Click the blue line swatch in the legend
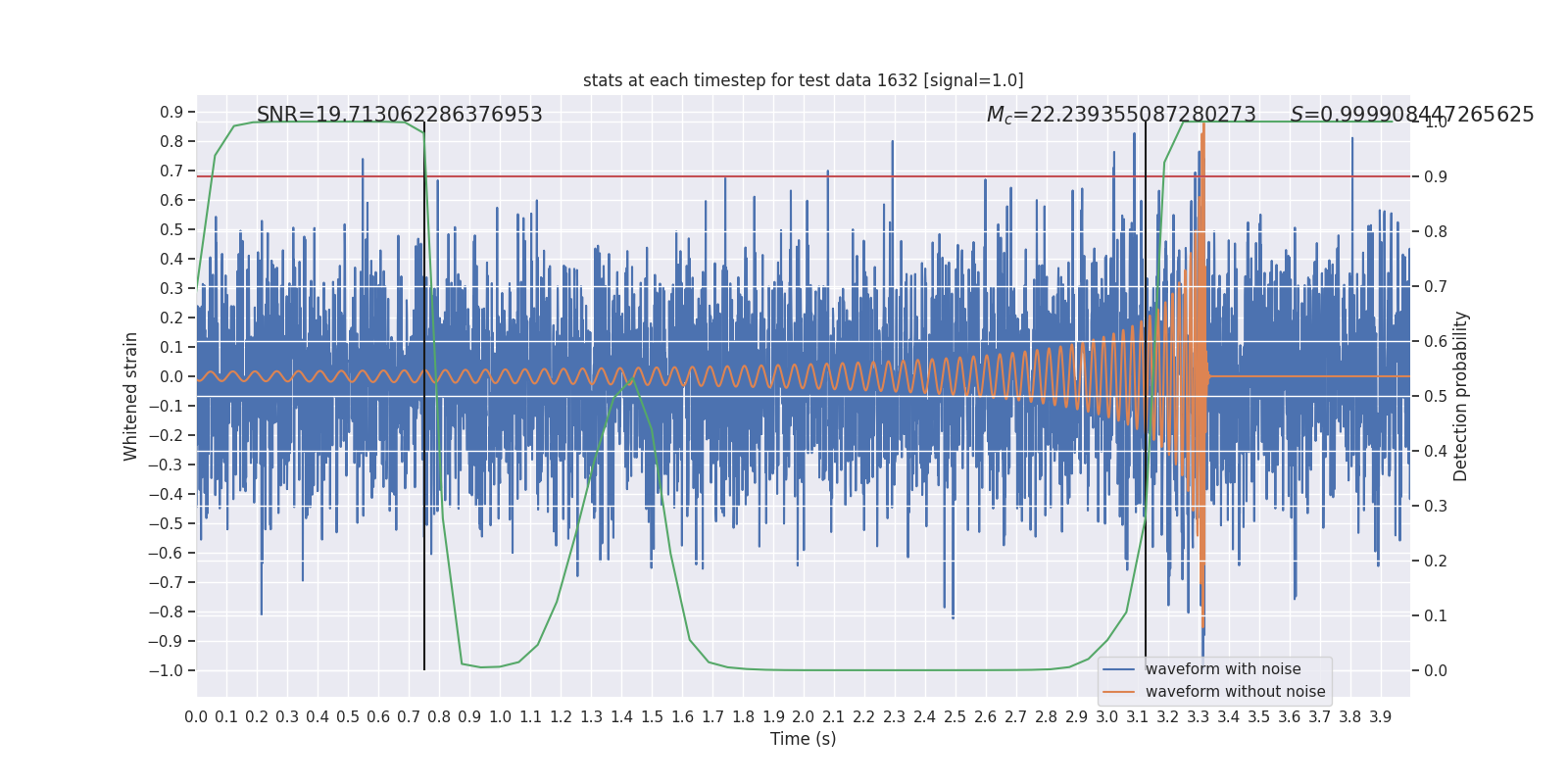 click(x=1119, y=669)
